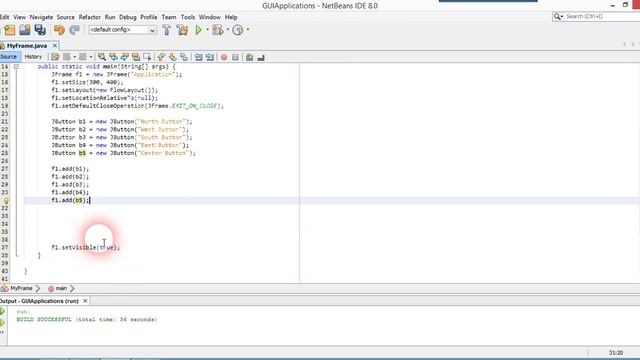Open Profile Project dropdown arrow
Viewport: 640px width, 360px height.
[248, 29]
